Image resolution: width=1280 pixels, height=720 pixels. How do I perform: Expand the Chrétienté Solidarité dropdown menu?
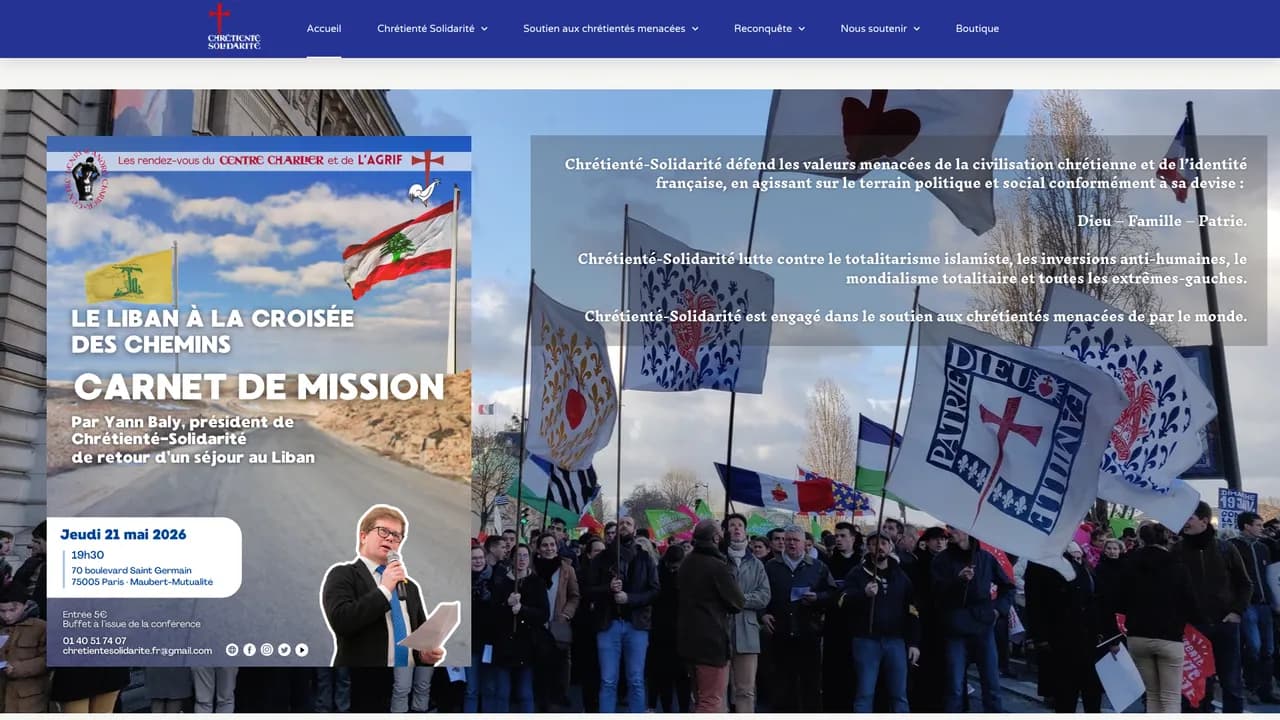(432, 28)
